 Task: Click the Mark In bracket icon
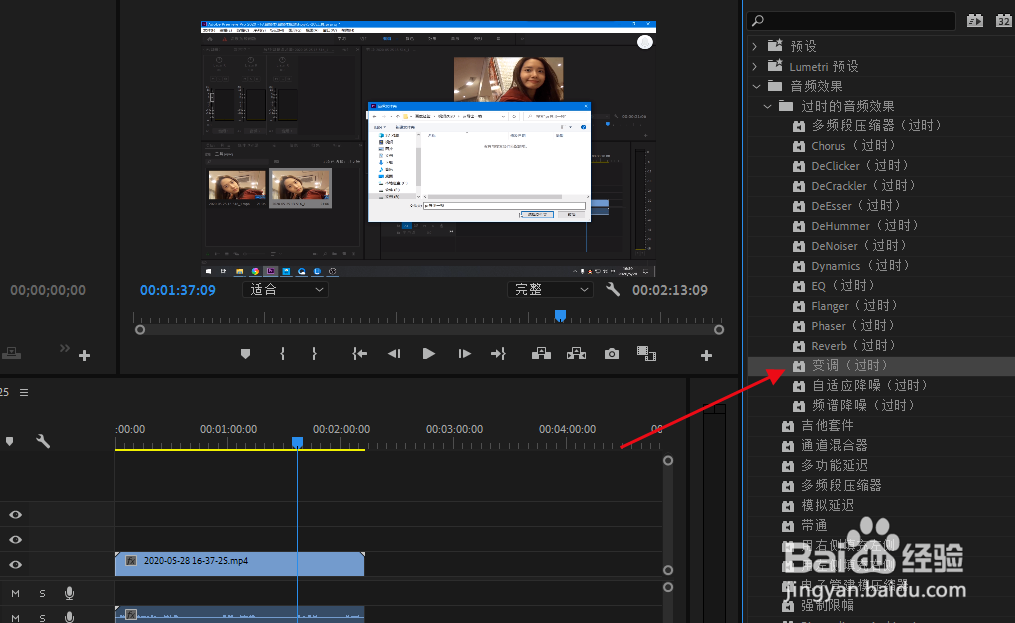[283, 354]
